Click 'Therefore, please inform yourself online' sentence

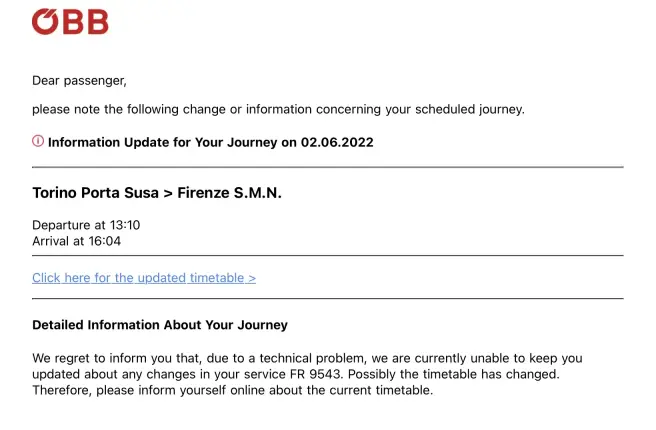233,390
